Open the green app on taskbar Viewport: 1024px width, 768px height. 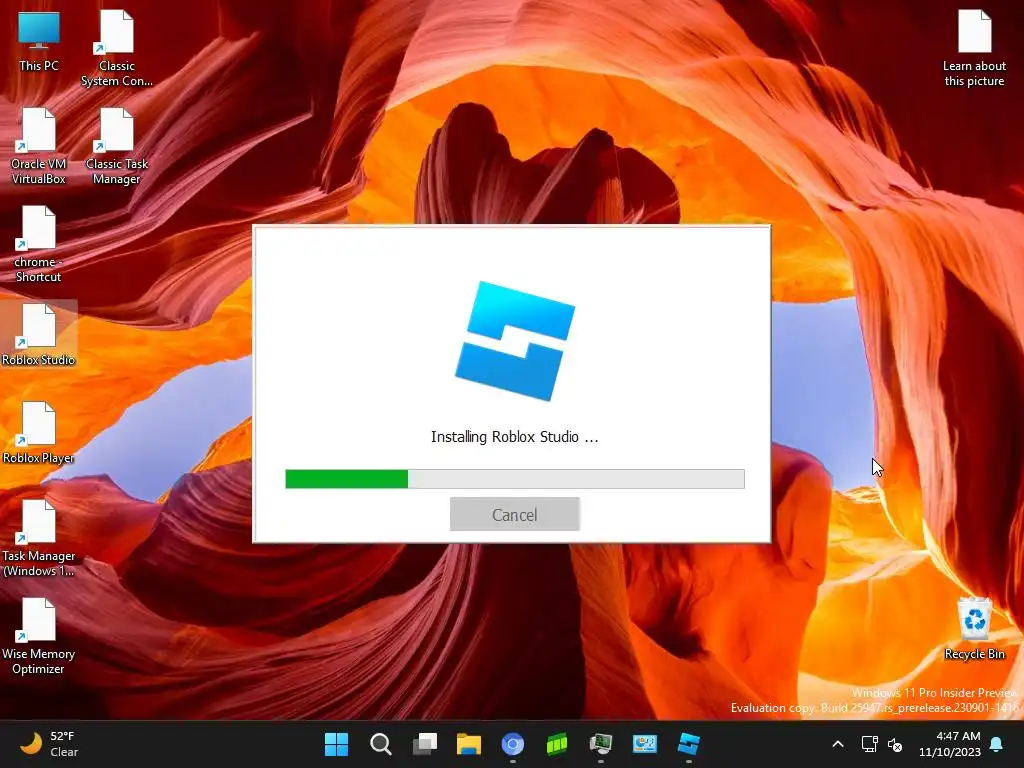557,744
